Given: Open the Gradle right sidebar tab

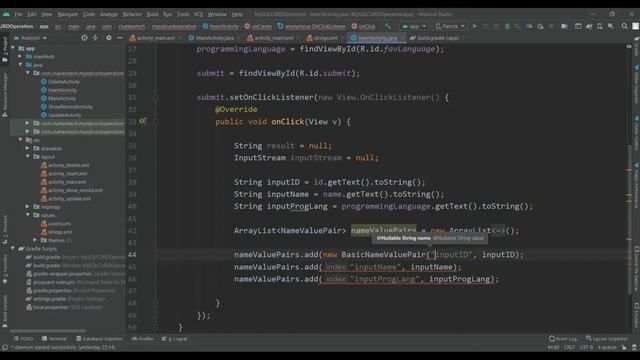Looking at the screenshot, I should [636, 47].
